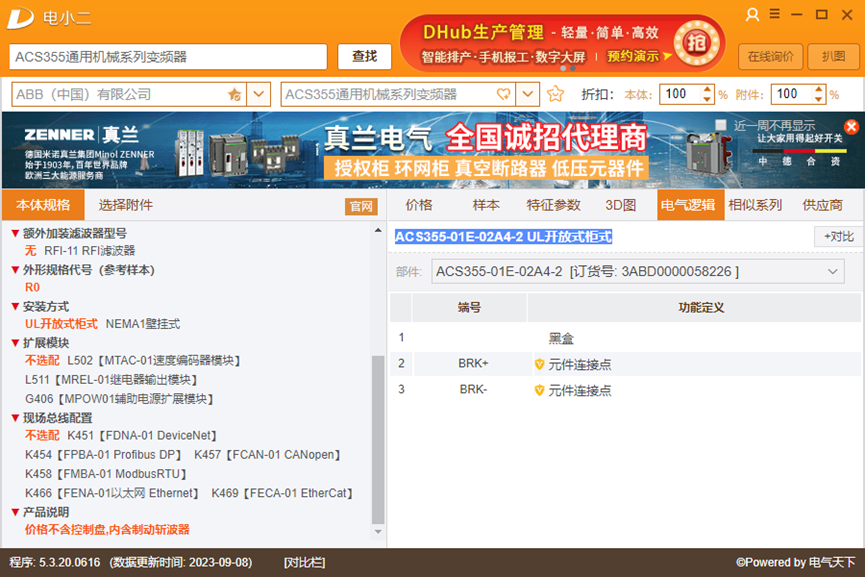Click the 抢 badge in DHub banner

(696, 42)
